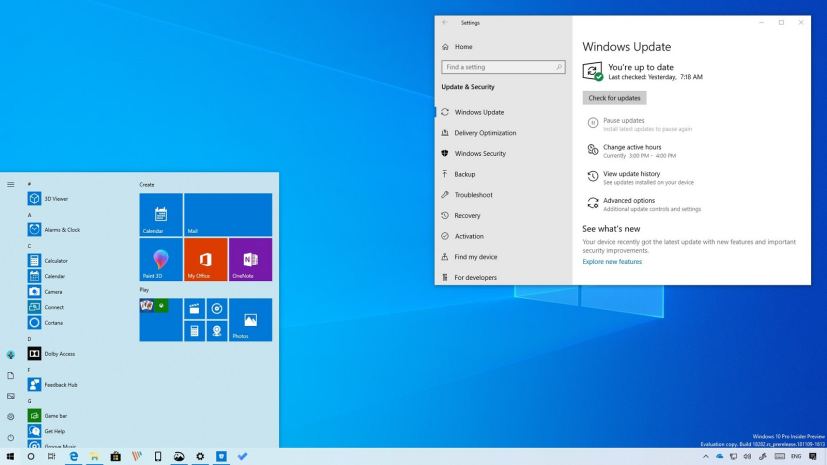Launch Alarms & Clock from the app list
This screenshot has width=827, height=465.
pyautogui.click(x=54, y=230)
